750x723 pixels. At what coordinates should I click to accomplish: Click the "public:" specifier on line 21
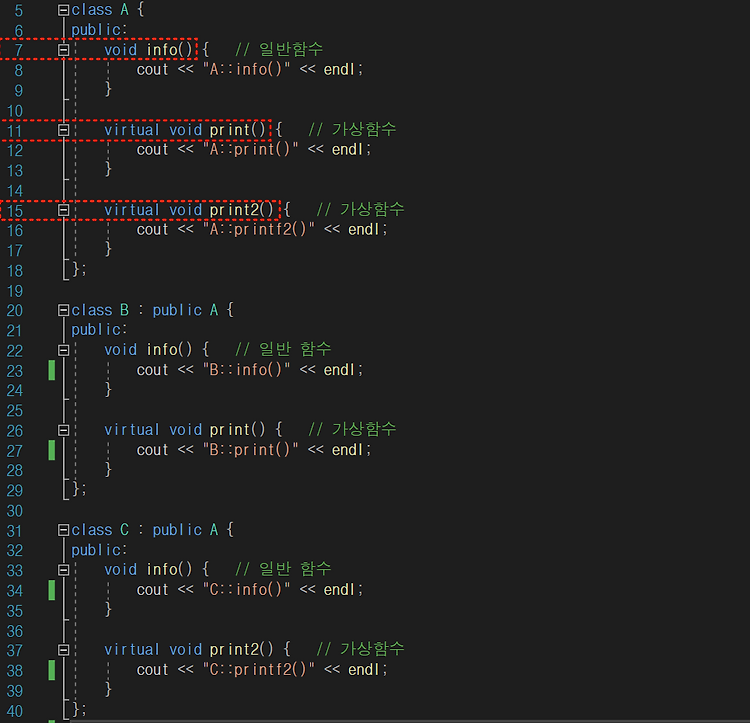[99, 330]
